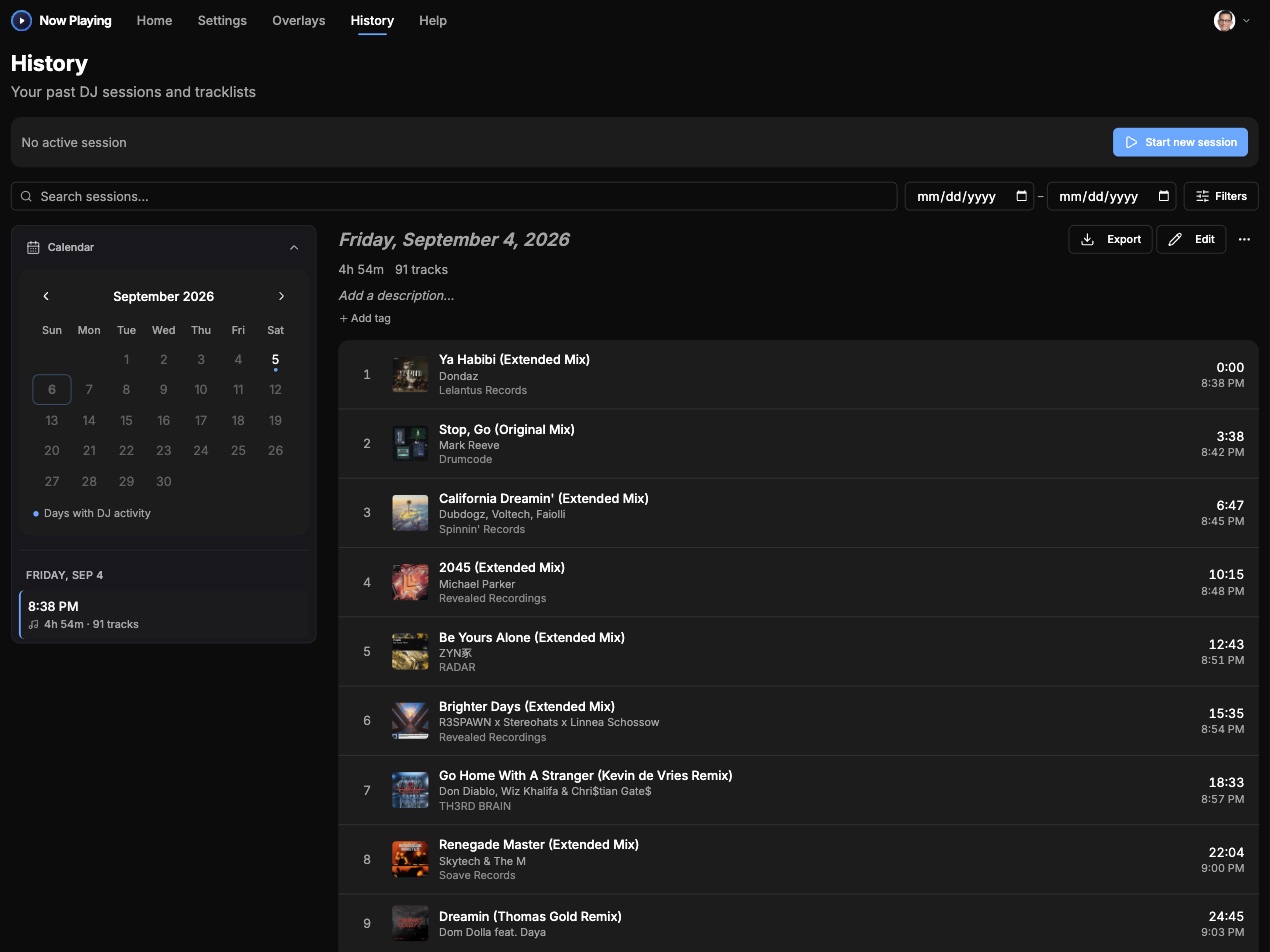Screen dimensions: 1270x952
Task: Click session title Friday, September 4, 2026
Action: [454, 239]
